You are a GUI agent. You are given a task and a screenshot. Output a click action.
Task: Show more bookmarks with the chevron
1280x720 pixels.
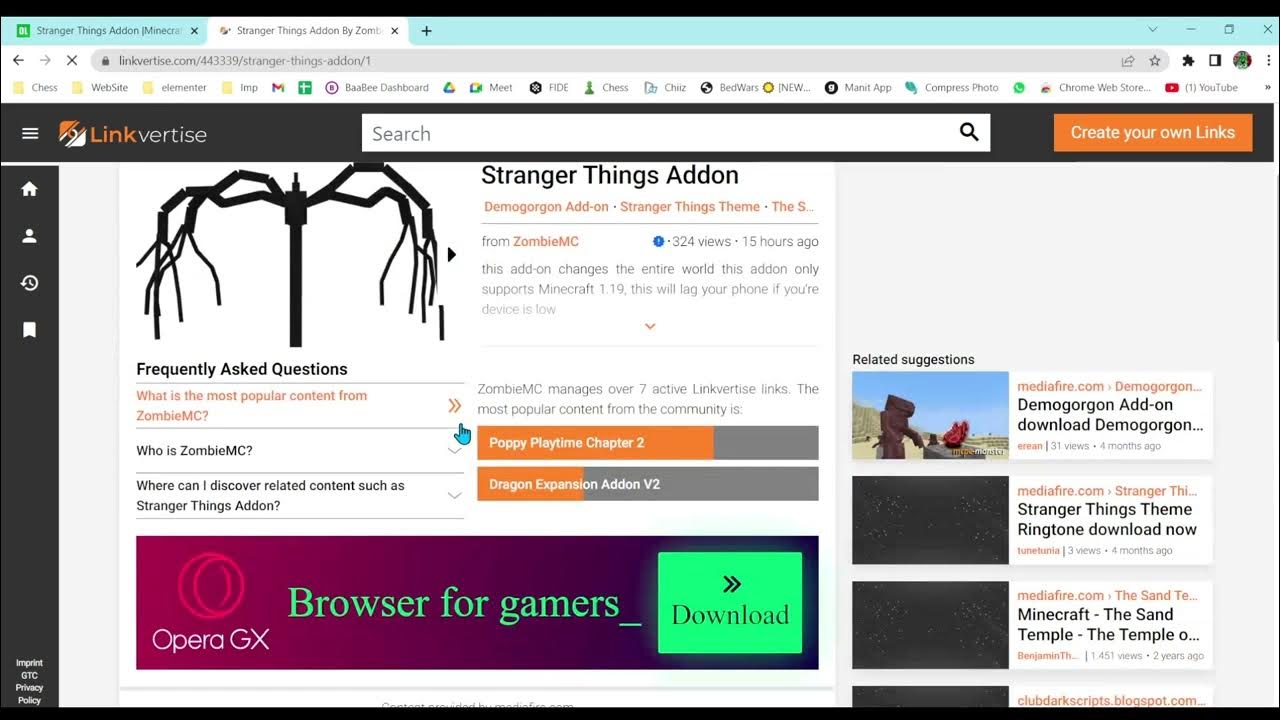coord(1269,87)
